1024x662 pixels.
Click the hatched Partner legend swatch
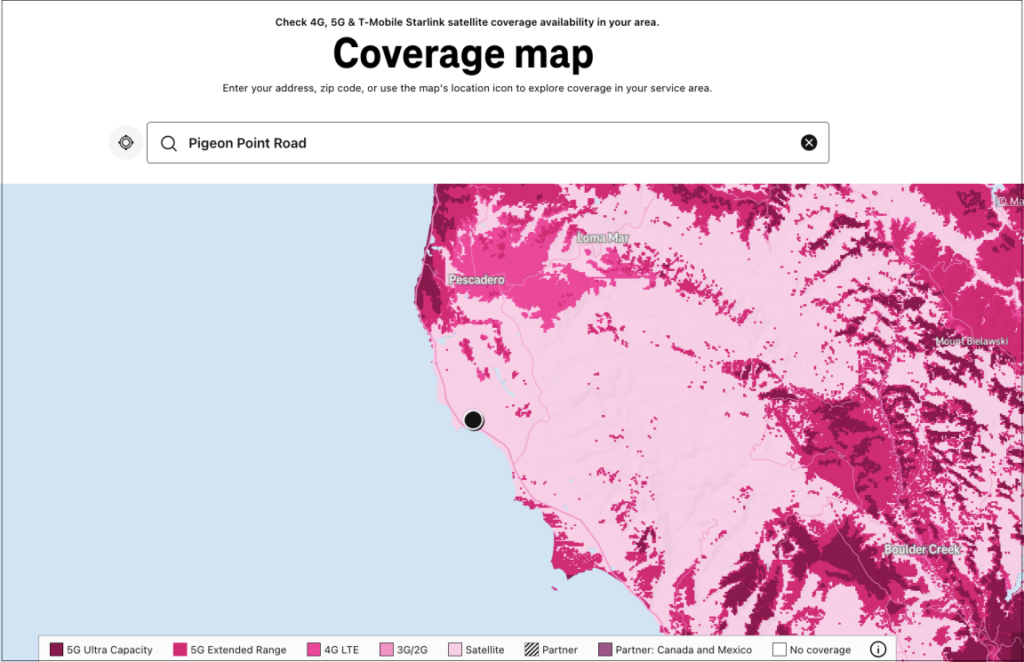(532, 650)
